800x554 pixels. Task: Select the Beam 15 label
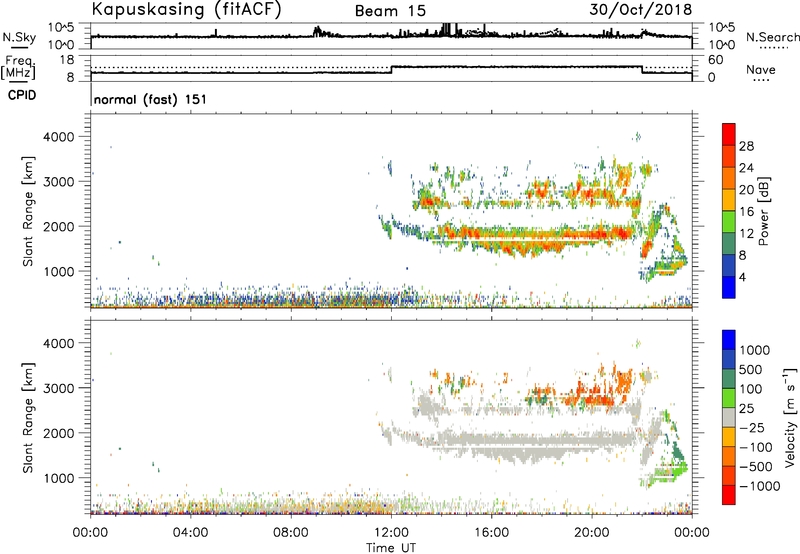pos(390,11)
